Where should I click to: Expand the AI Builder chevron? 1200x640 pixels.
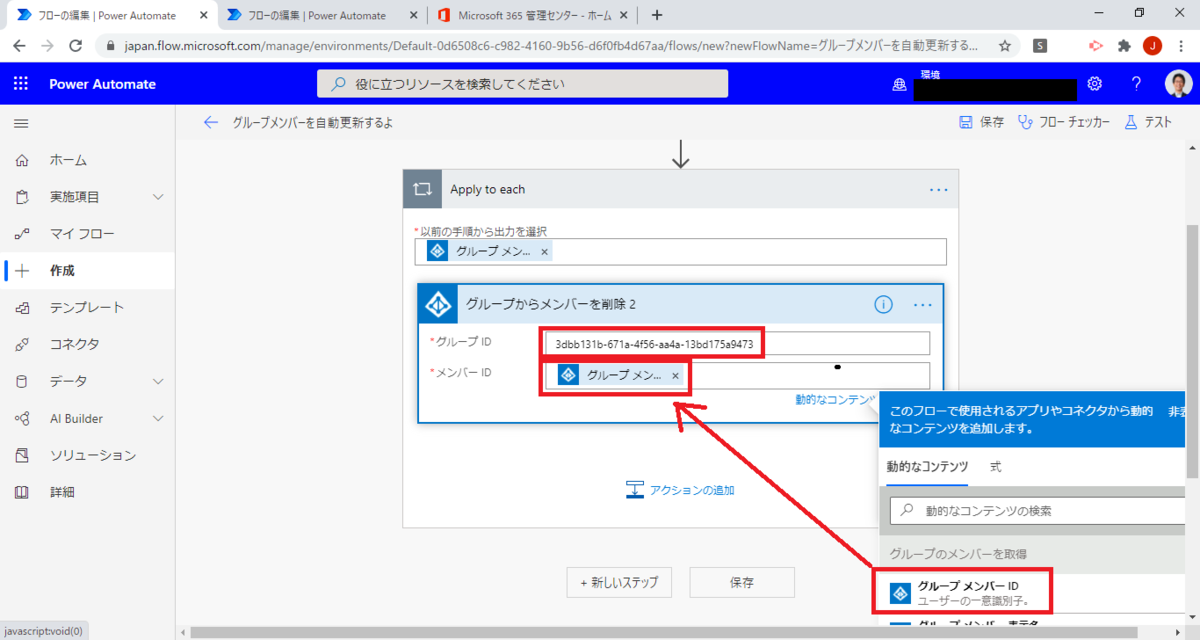click(158, 418)
